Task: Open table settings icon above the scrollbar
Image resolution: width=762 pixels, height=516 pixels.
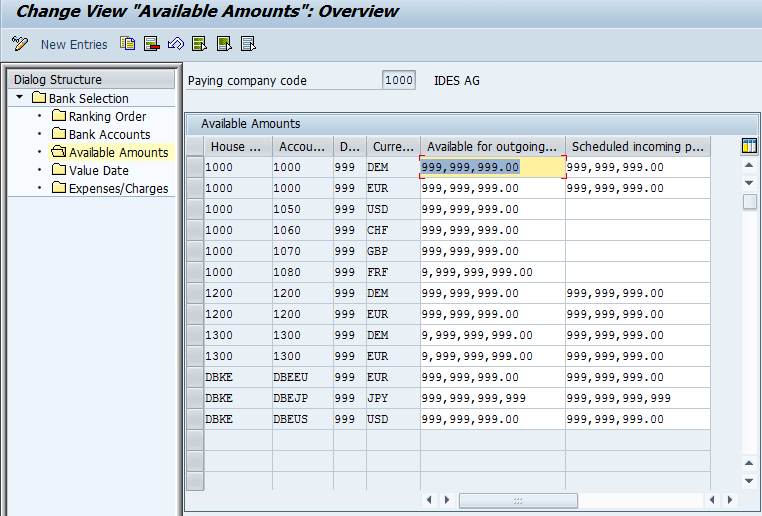Action: [749, 146]
